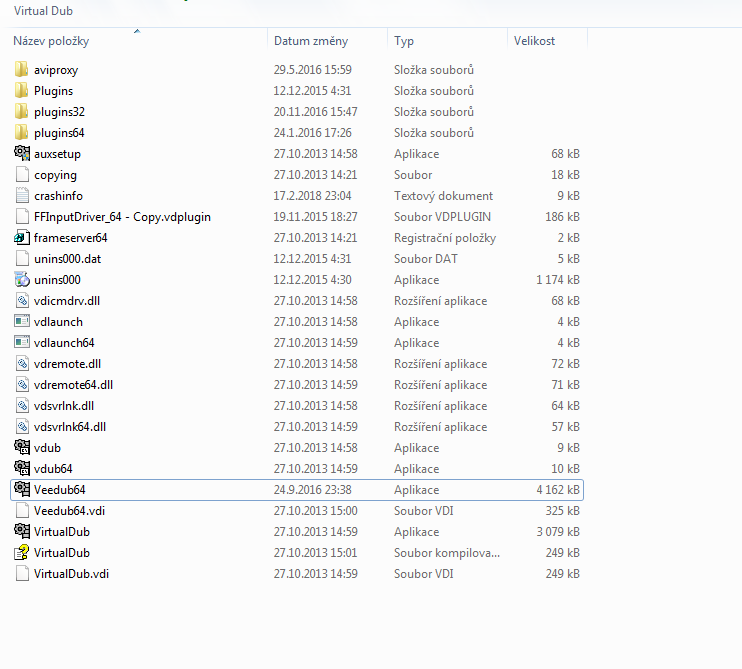742x669 pixels.
Task: Select the aviproxy folder icon
Action: (21, 70)
